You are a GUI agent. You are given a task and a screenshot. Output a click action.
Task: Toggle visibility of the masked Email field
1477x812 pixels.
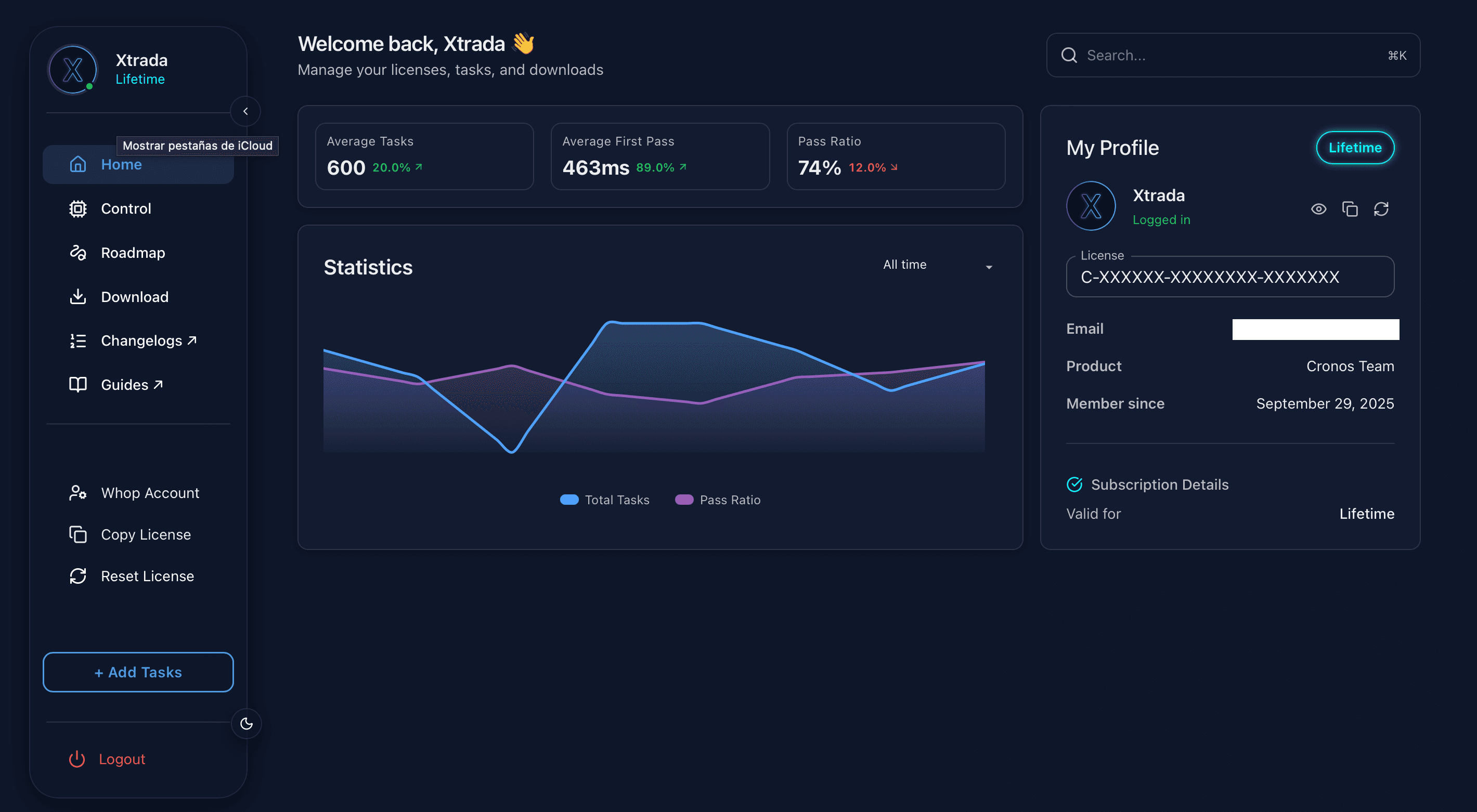(x=1315, y=329)
